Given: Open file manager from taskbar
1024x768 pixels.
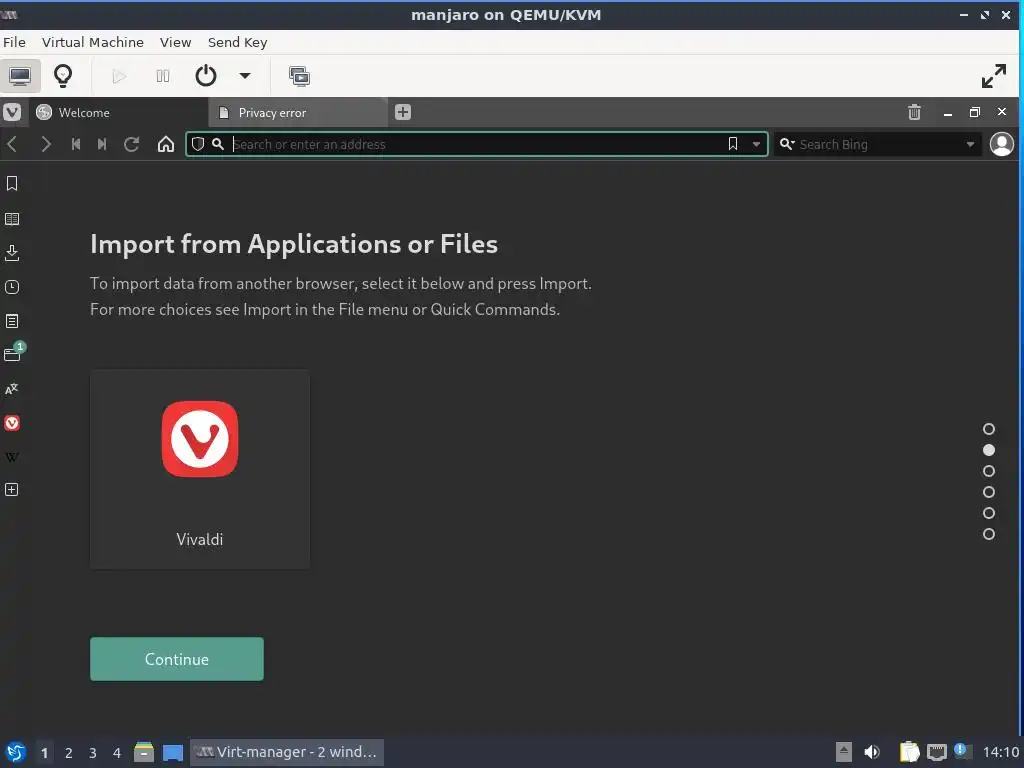Looking at the screenshot, I should [144, 752].
